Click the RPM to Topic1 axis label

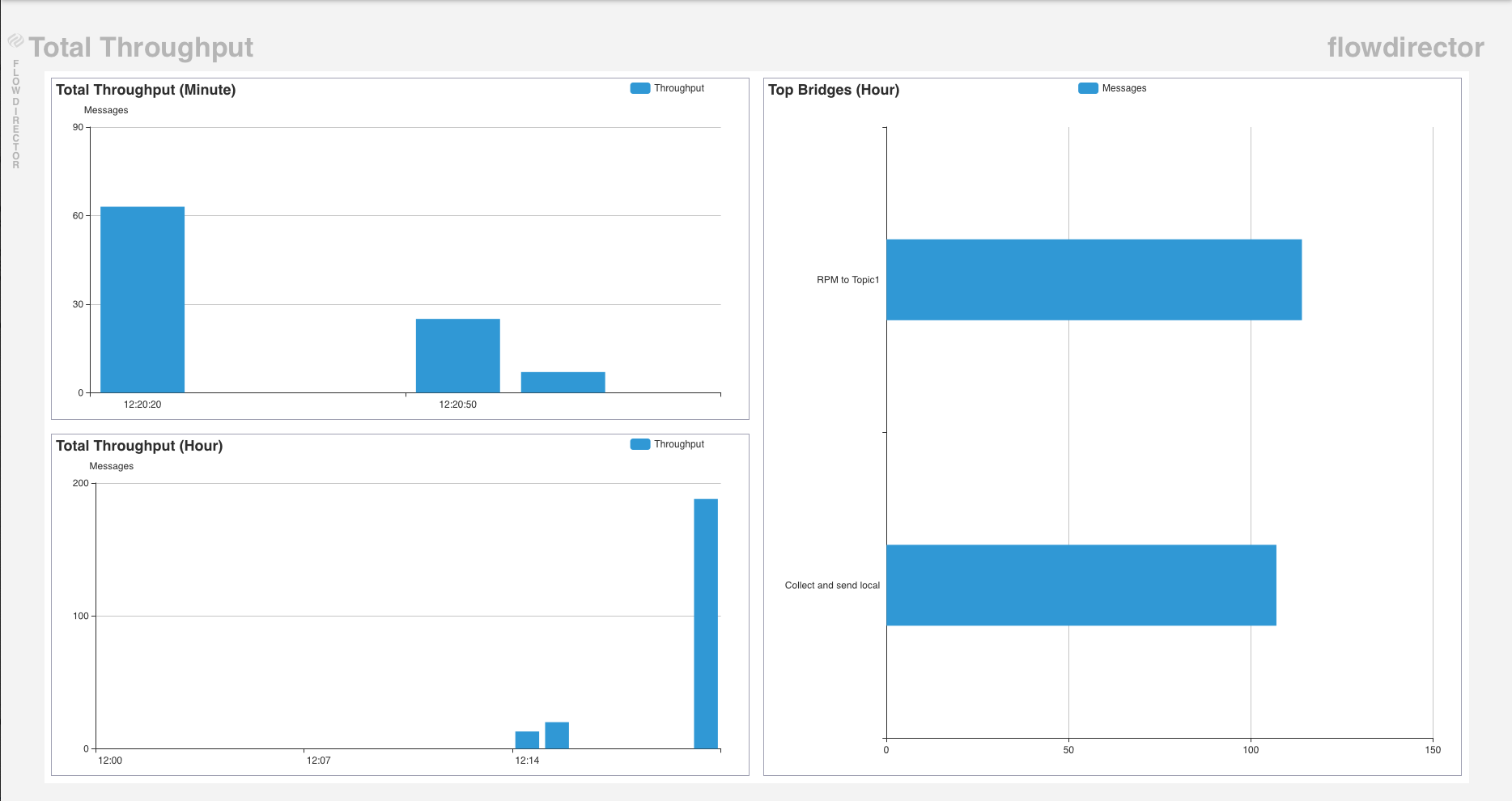click(847, 280)
